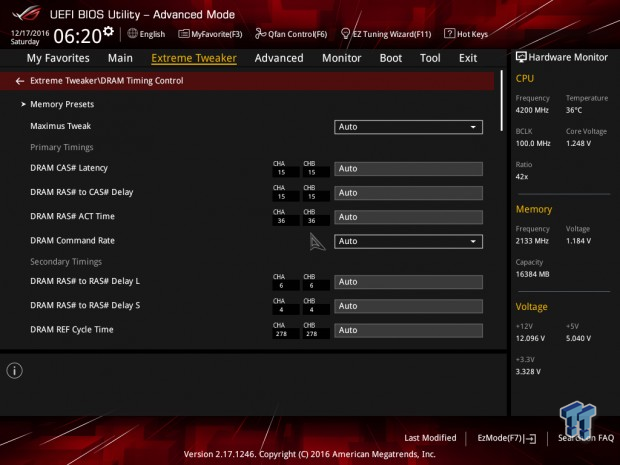This screenshot has width=620, height=465.
Task: Click the EZ Tuning lightbulb icon
Action: 345,34
